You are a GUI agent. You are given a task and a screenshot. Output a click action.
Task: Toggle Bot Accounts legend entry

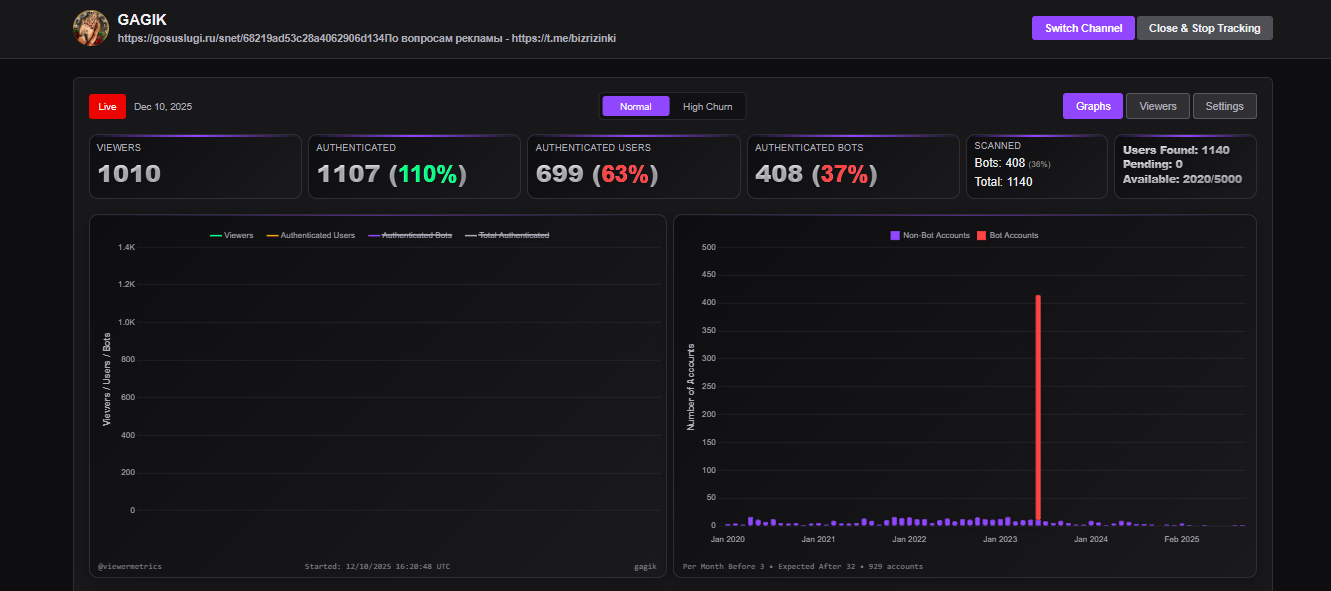(x=1008, y=235)
